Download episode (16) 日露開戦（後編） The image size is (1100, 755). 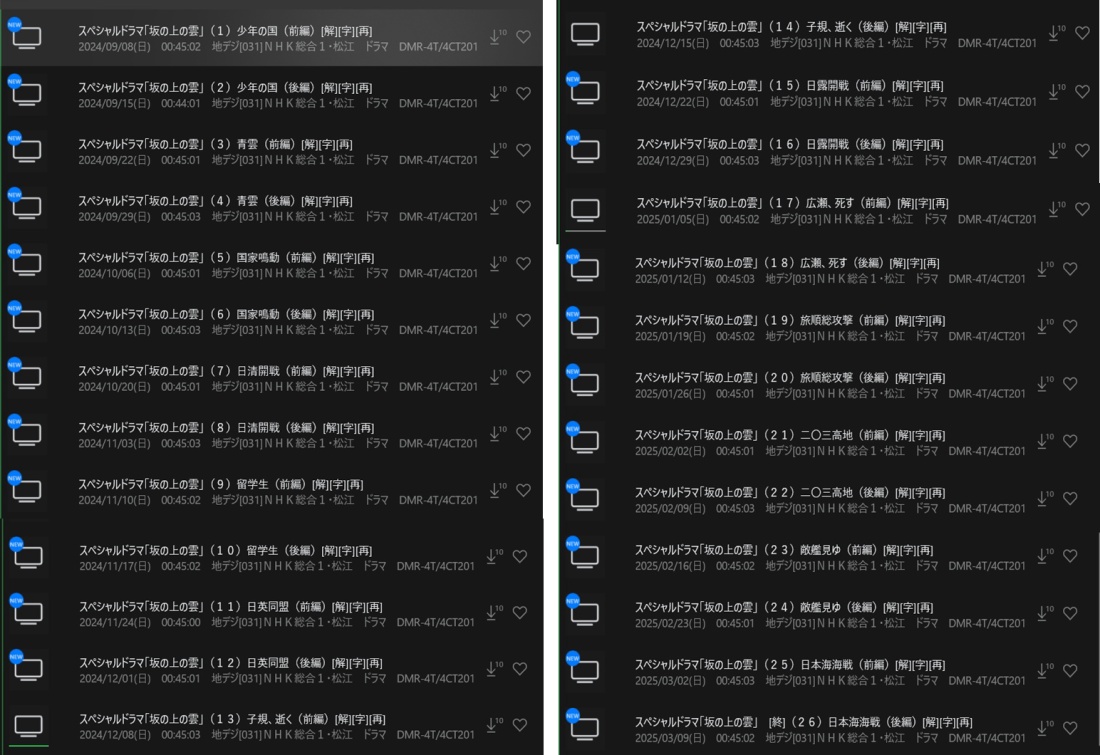pyautogui.click(x=1055, y=151)
